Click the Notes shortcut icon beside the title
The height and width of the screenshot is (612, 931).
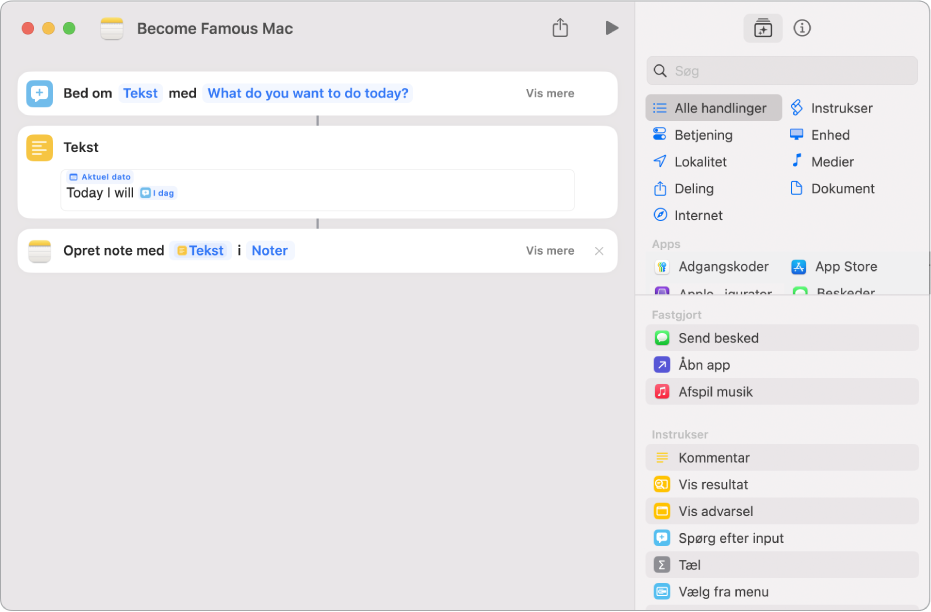tap(112, 28)
